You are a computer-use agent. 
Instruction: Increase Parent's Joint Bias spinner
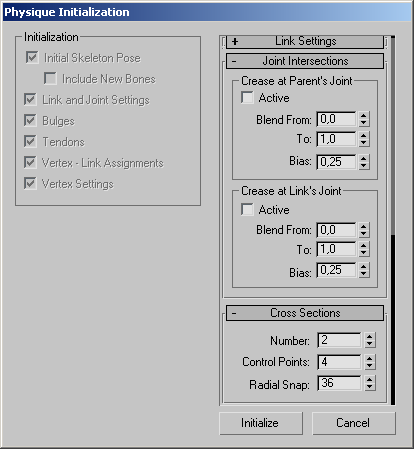[x=364, y=158]
